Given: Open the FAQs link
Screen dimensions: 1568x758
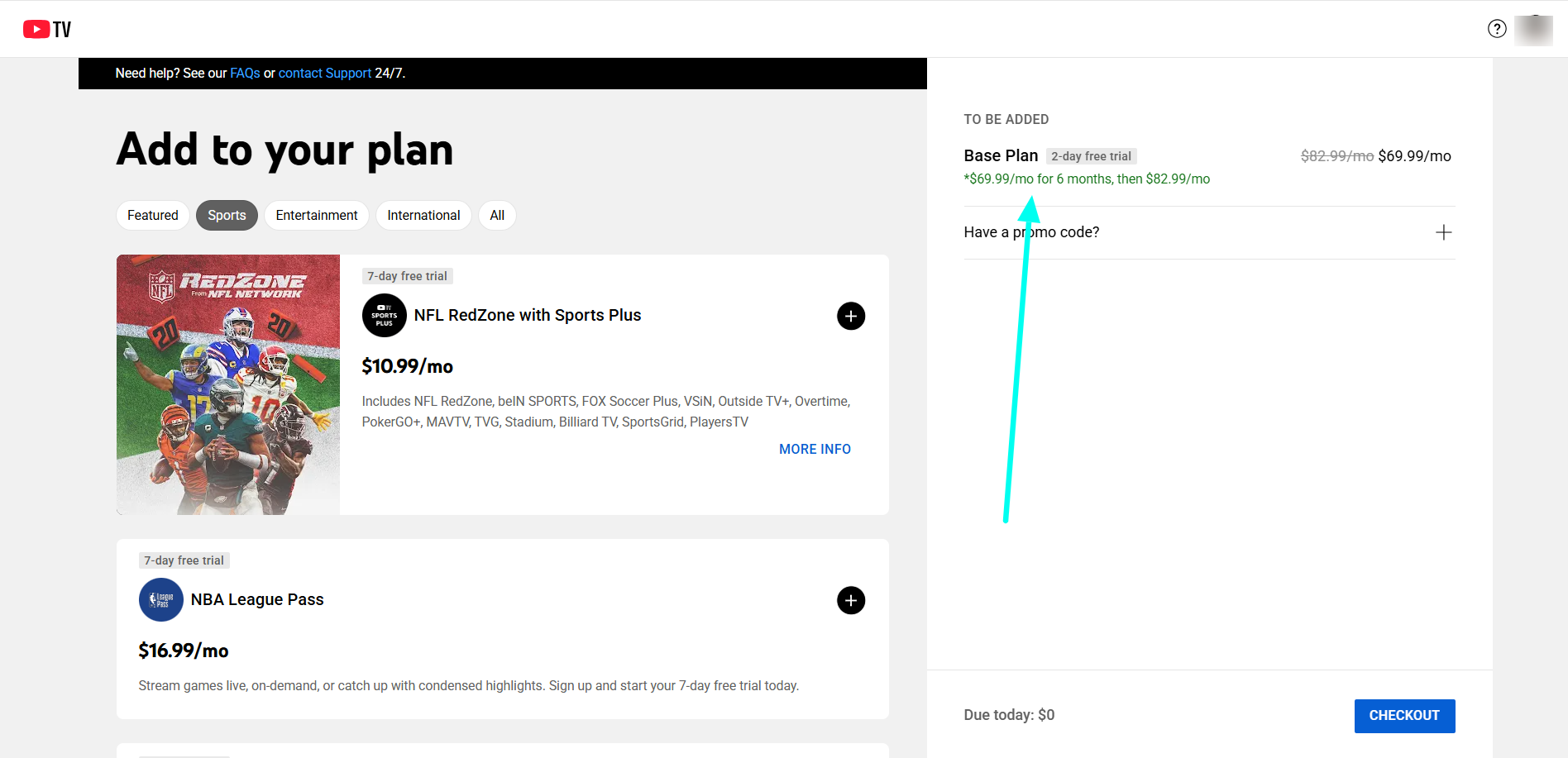Looking at the screenshot, I should (x=245, y=74).
